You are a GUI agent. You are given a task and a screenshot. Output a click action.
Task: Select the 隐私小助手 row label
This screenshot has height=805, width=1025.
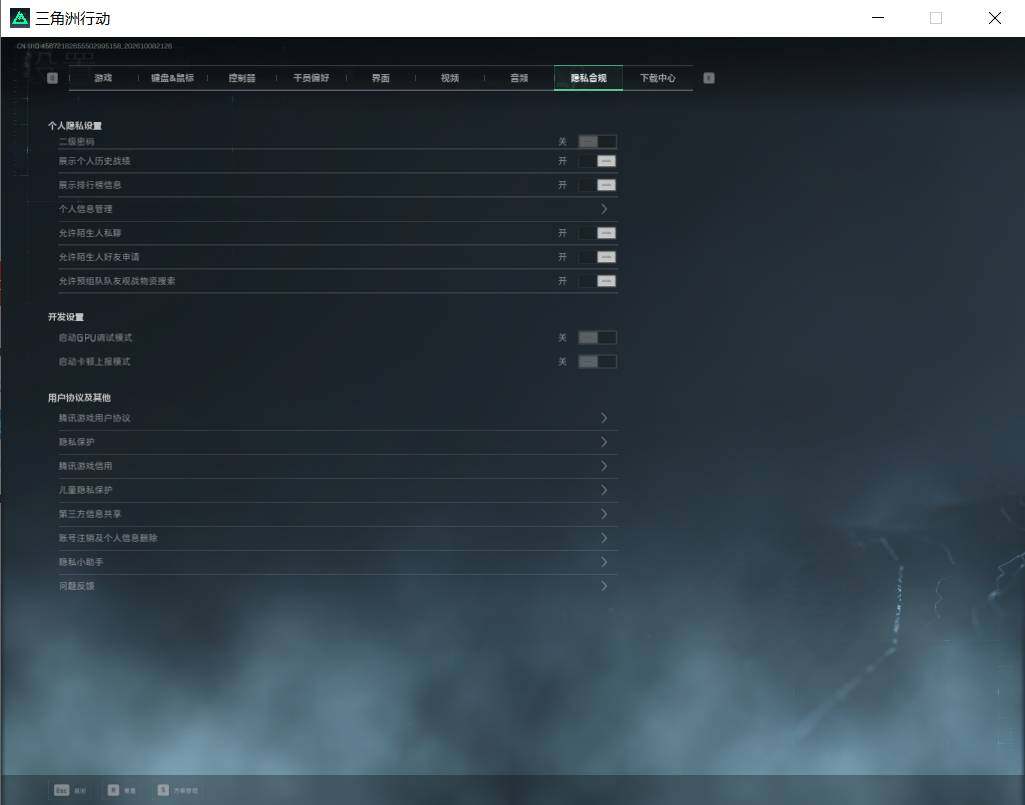pos(81,562)
